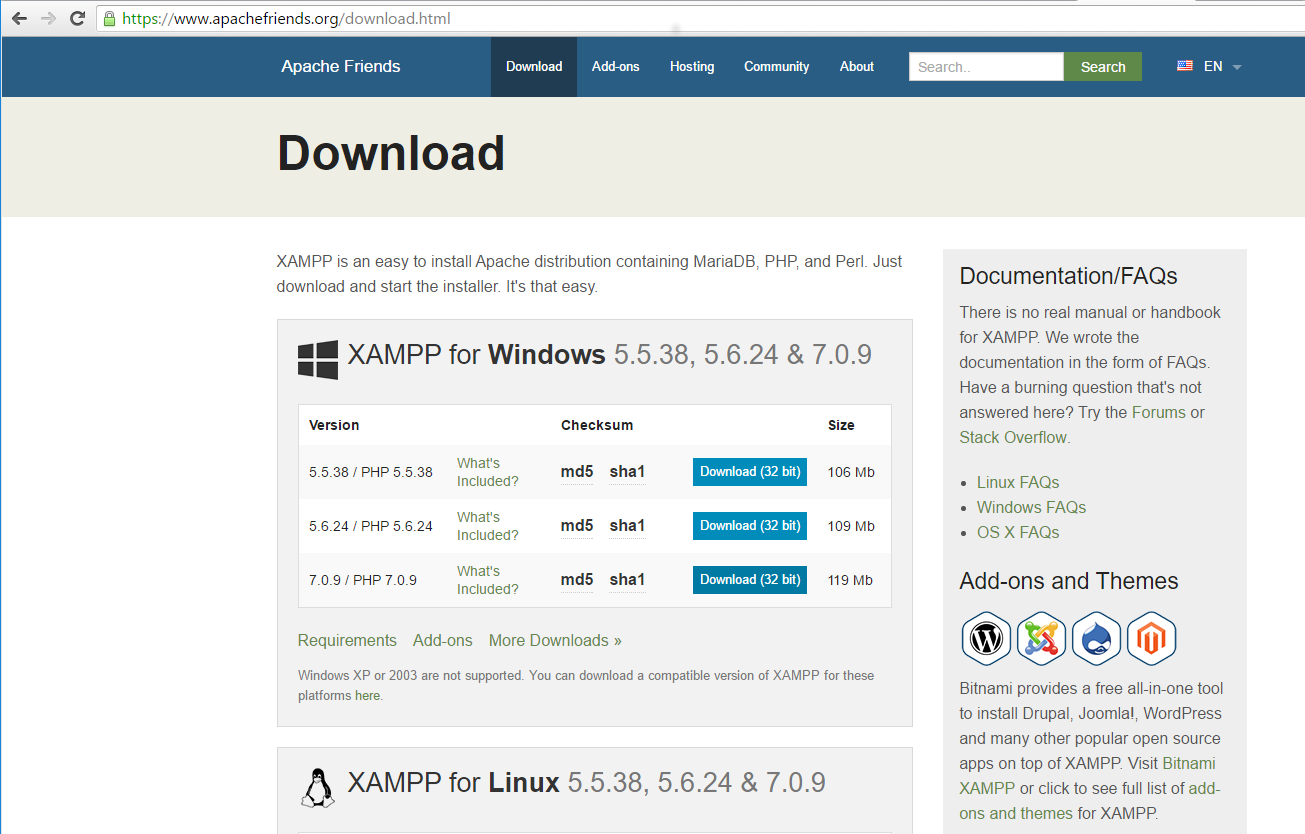This screenshot has width=1305, height=834.
Task: Open the Forums link
Action: pyautogui.click(x=1158, y=413)
